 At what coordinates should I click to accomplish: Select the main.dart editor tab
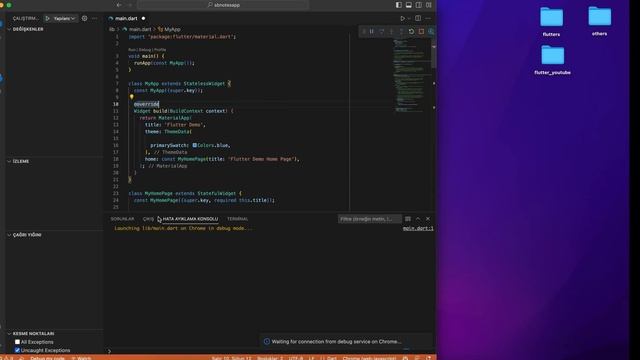pos(126,18)
